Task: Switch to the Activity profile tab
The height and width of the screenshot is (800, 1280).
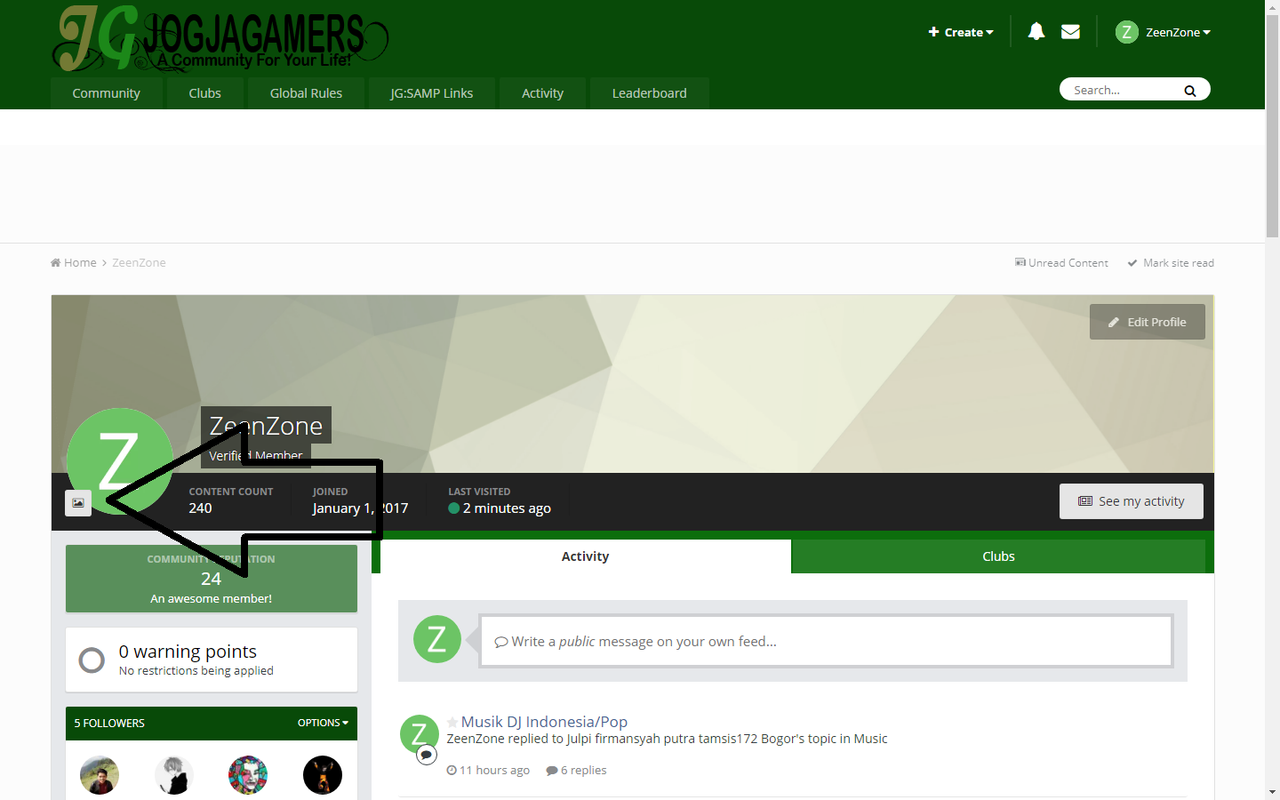Action: 585,556
